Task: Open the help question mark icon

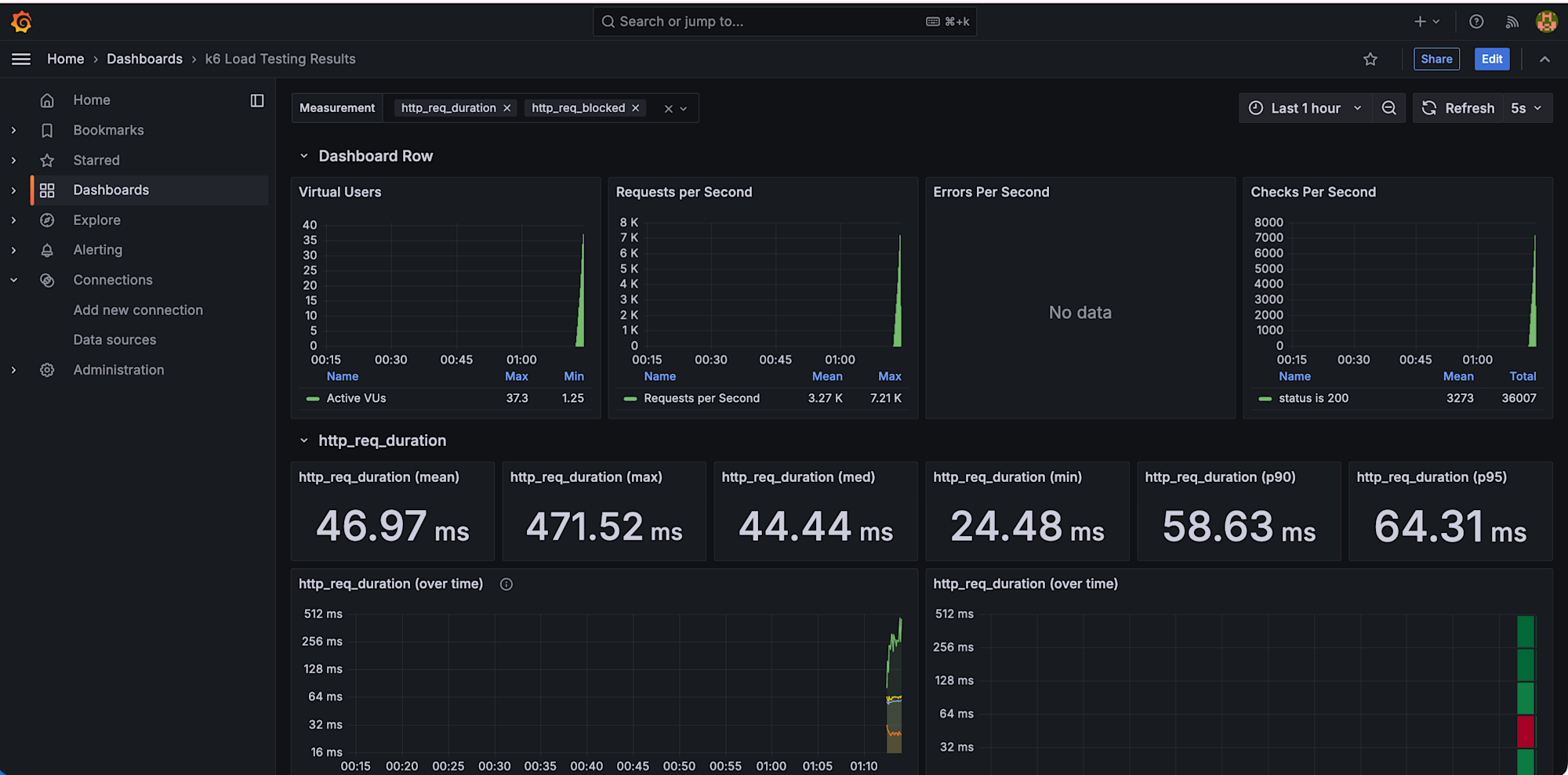Action: 1475,22
